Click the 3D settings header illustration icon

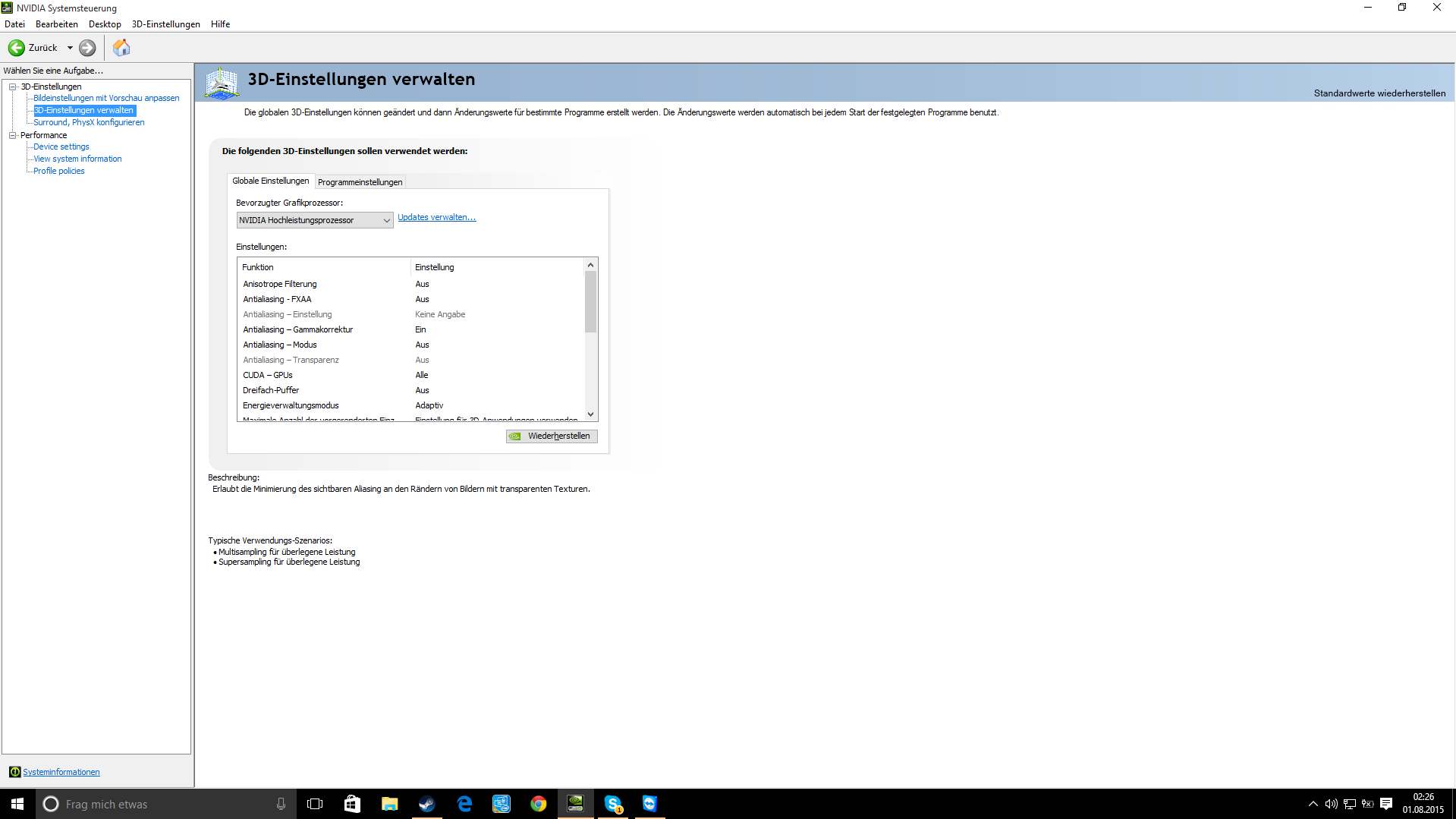[222, 83]
